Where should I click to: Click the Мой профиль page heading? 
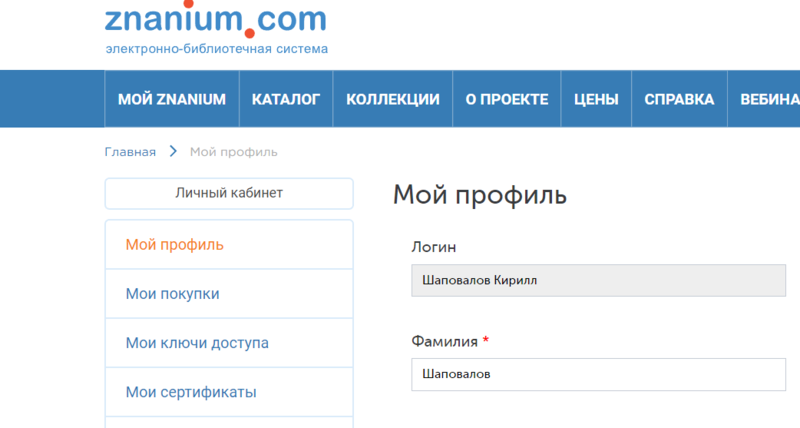tap(480, 195)
